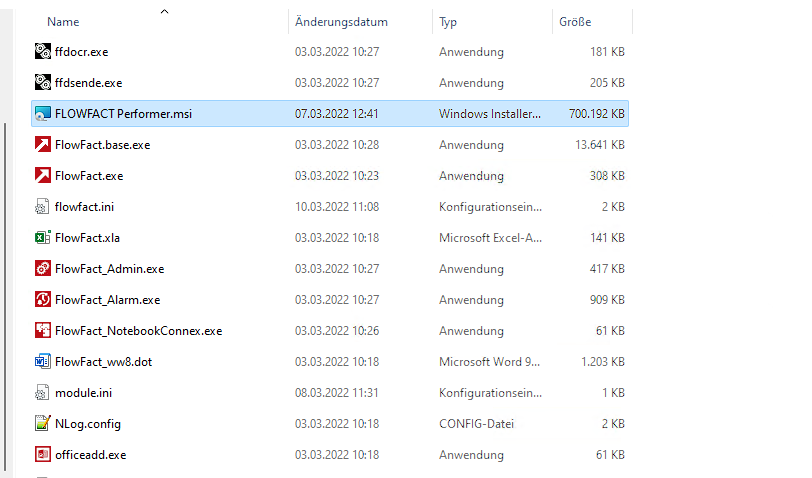
Task: Click the size 909 KB
Action: coord(607,300)
